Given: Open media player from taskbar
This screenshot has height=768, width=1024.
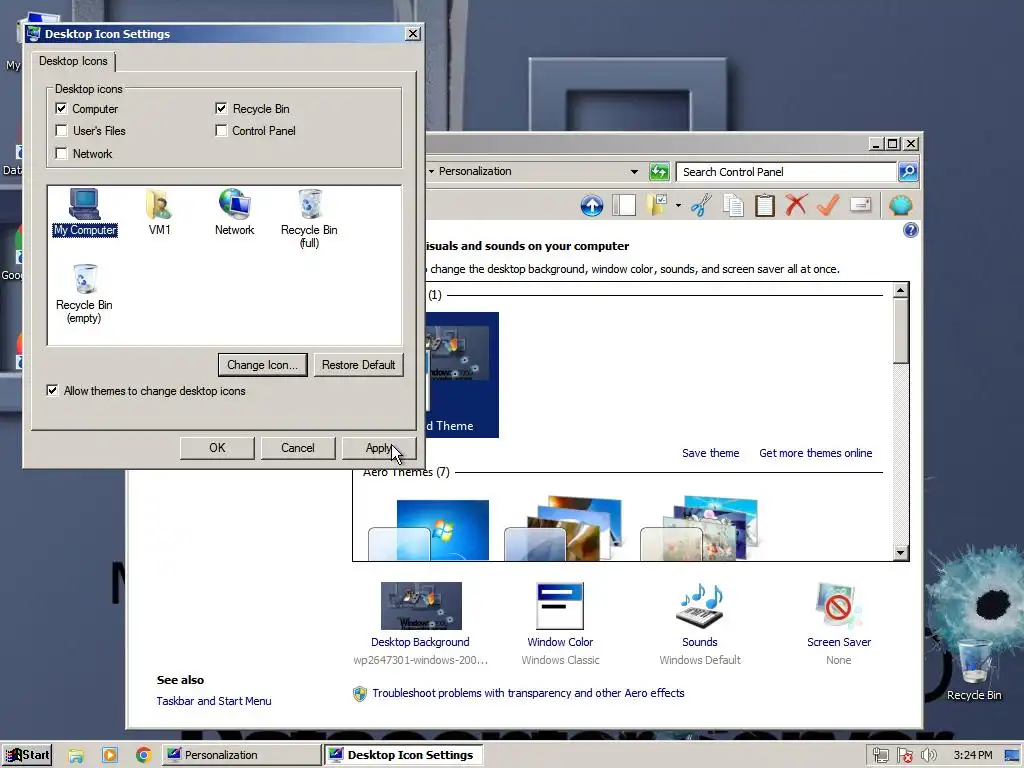Looking at the screenshot, I should [110, 755].
